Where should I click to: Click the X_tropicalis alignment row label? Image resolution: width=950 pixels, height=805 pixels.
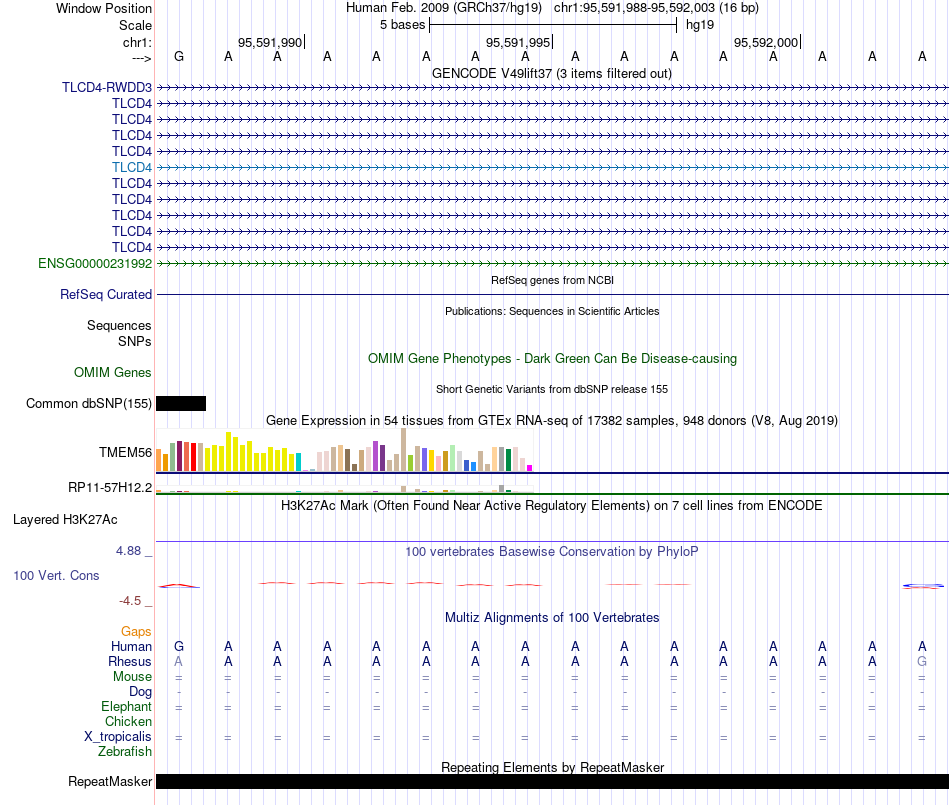coord(118,737)
